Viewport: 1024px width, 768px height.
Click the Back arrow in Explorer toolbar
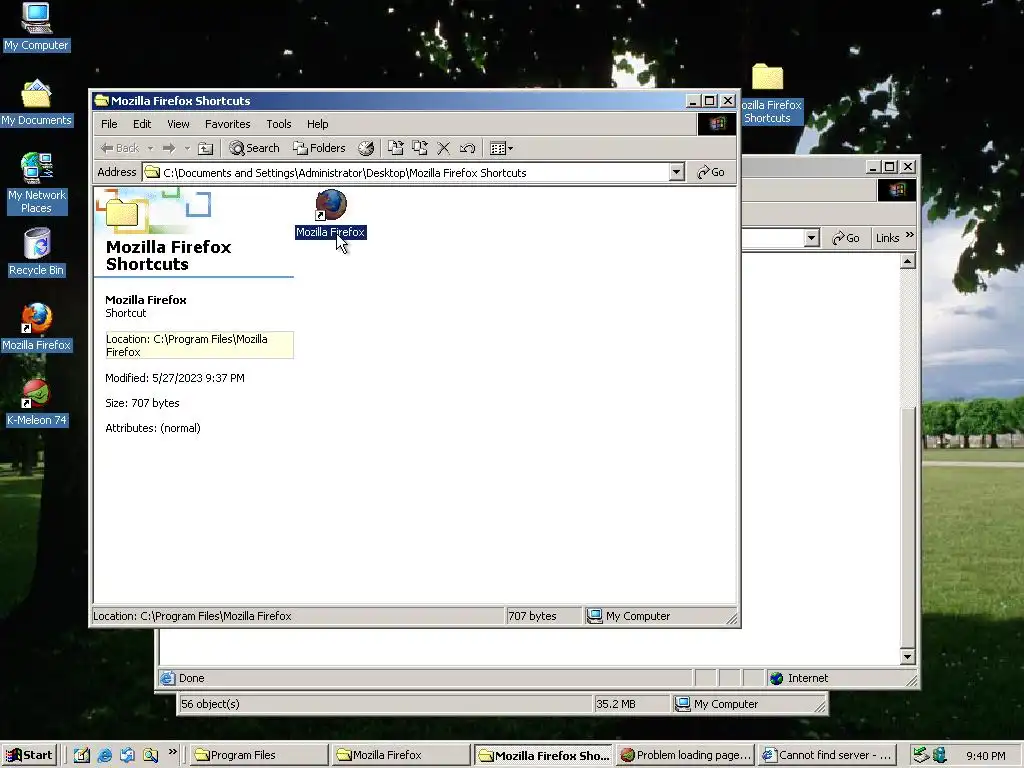tap(120, 148)
